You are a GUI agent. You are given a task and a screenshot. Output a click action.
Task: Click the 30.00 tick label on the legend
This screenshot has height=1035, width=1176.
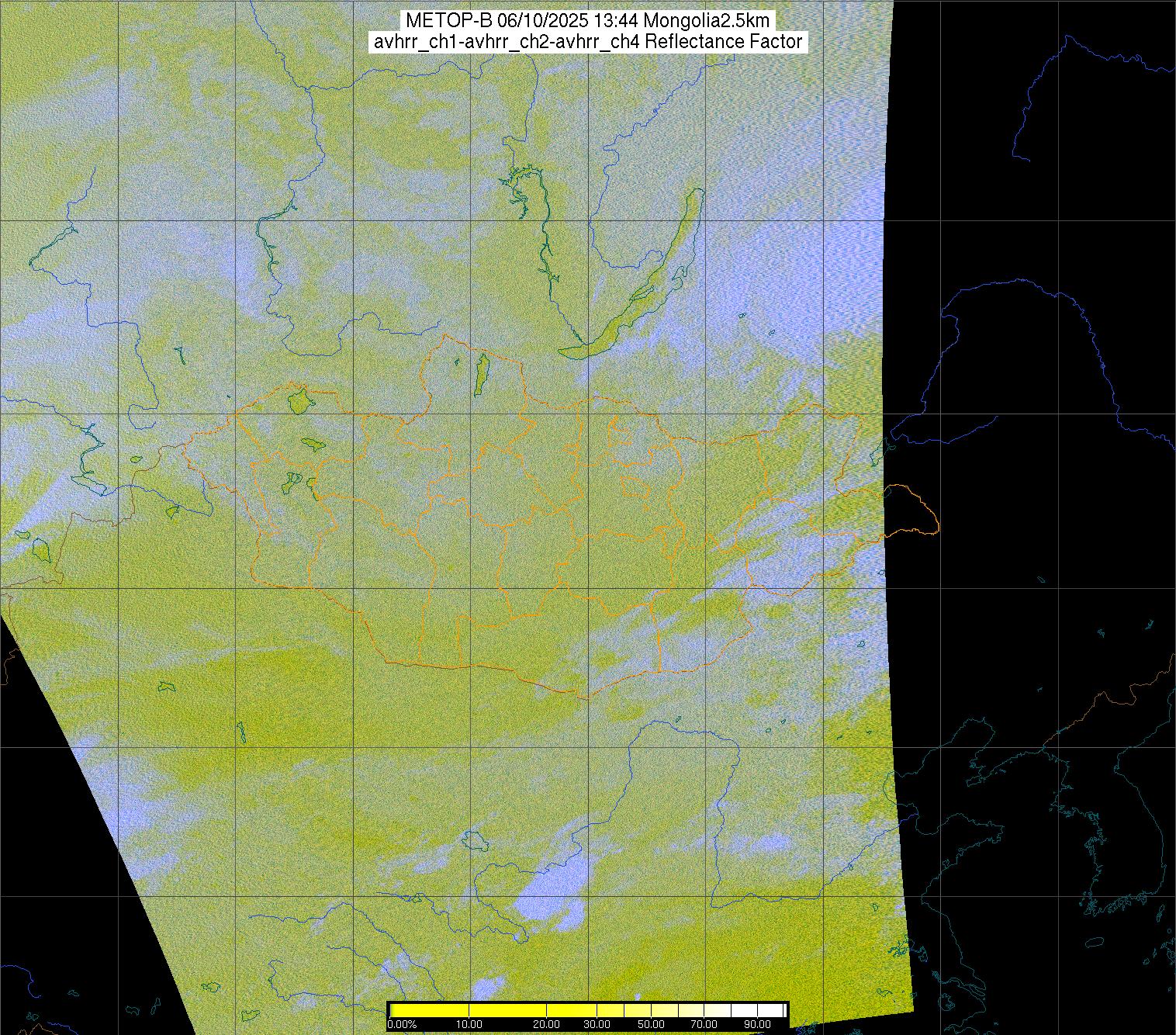coord(596,1024)
